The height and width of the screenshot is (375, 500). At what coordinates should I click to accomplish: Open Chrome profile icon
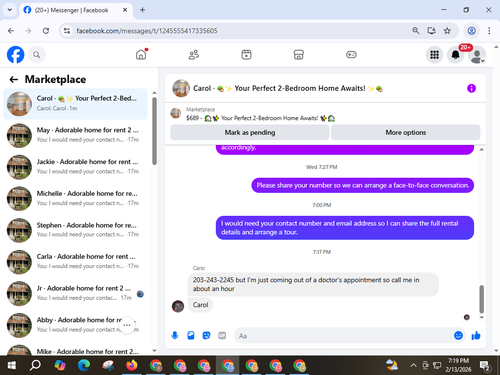click(471, 31)
